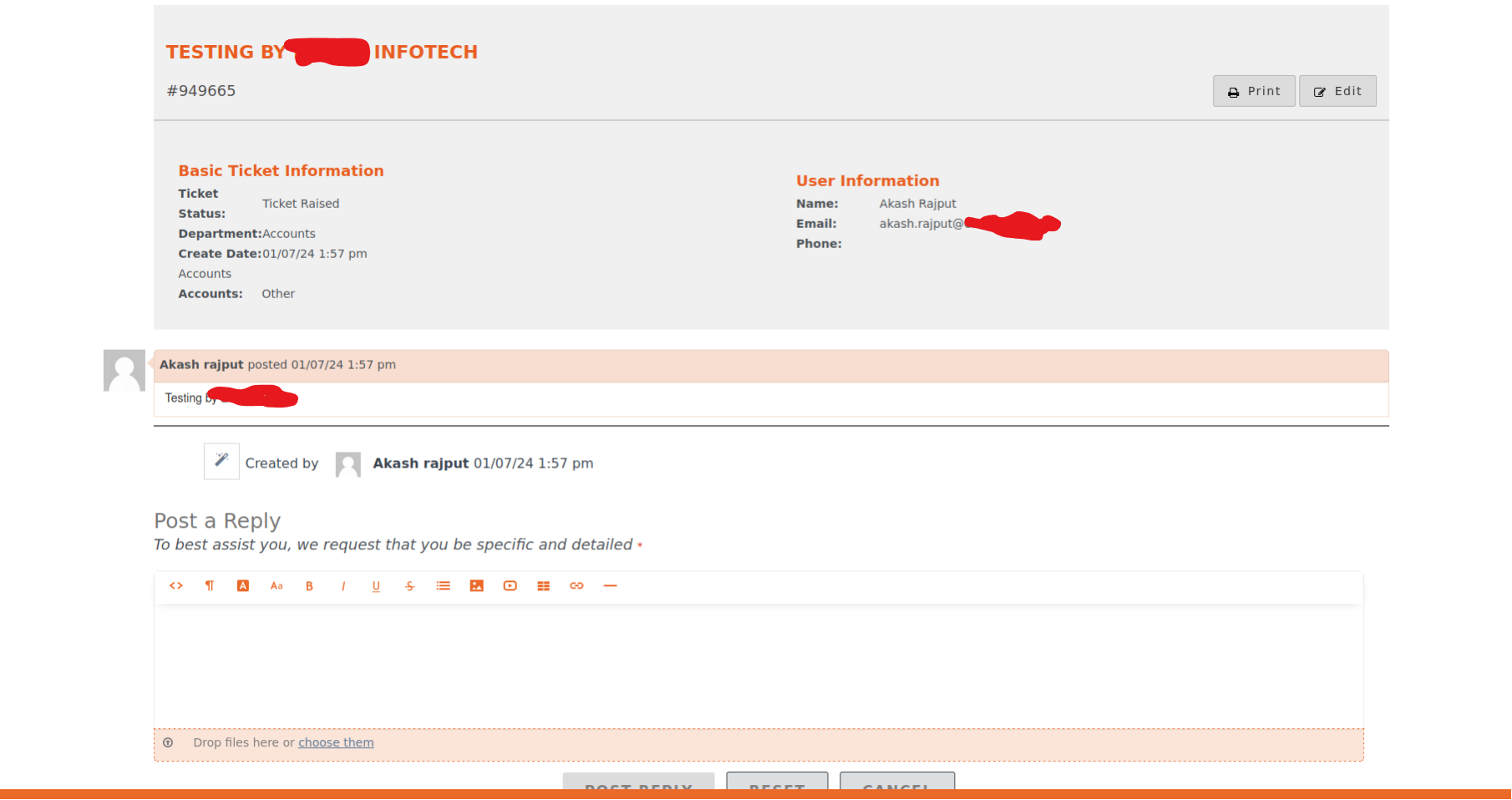
Task: Insert a hyperlink in the editor
Action: point(576,586)
